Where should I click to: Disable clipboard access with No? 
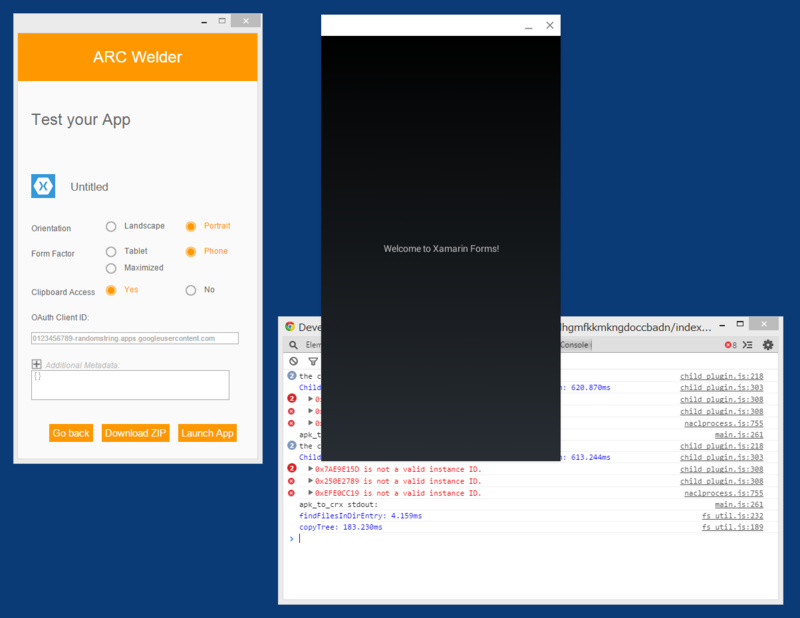click(190, 290)
